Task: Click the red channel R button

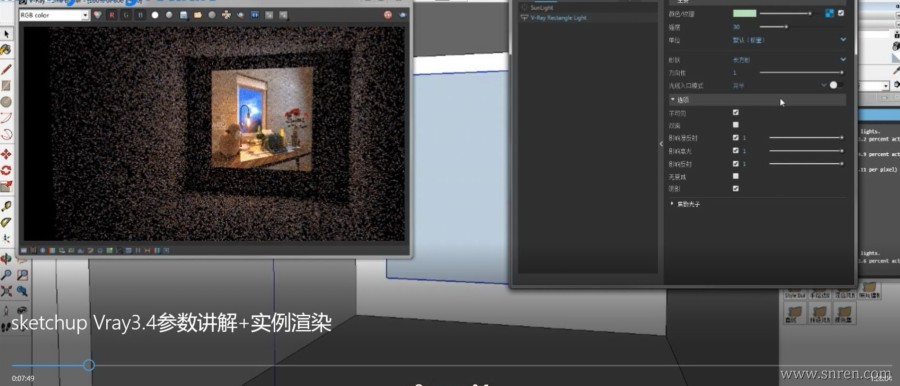Action: pos(111,16)
